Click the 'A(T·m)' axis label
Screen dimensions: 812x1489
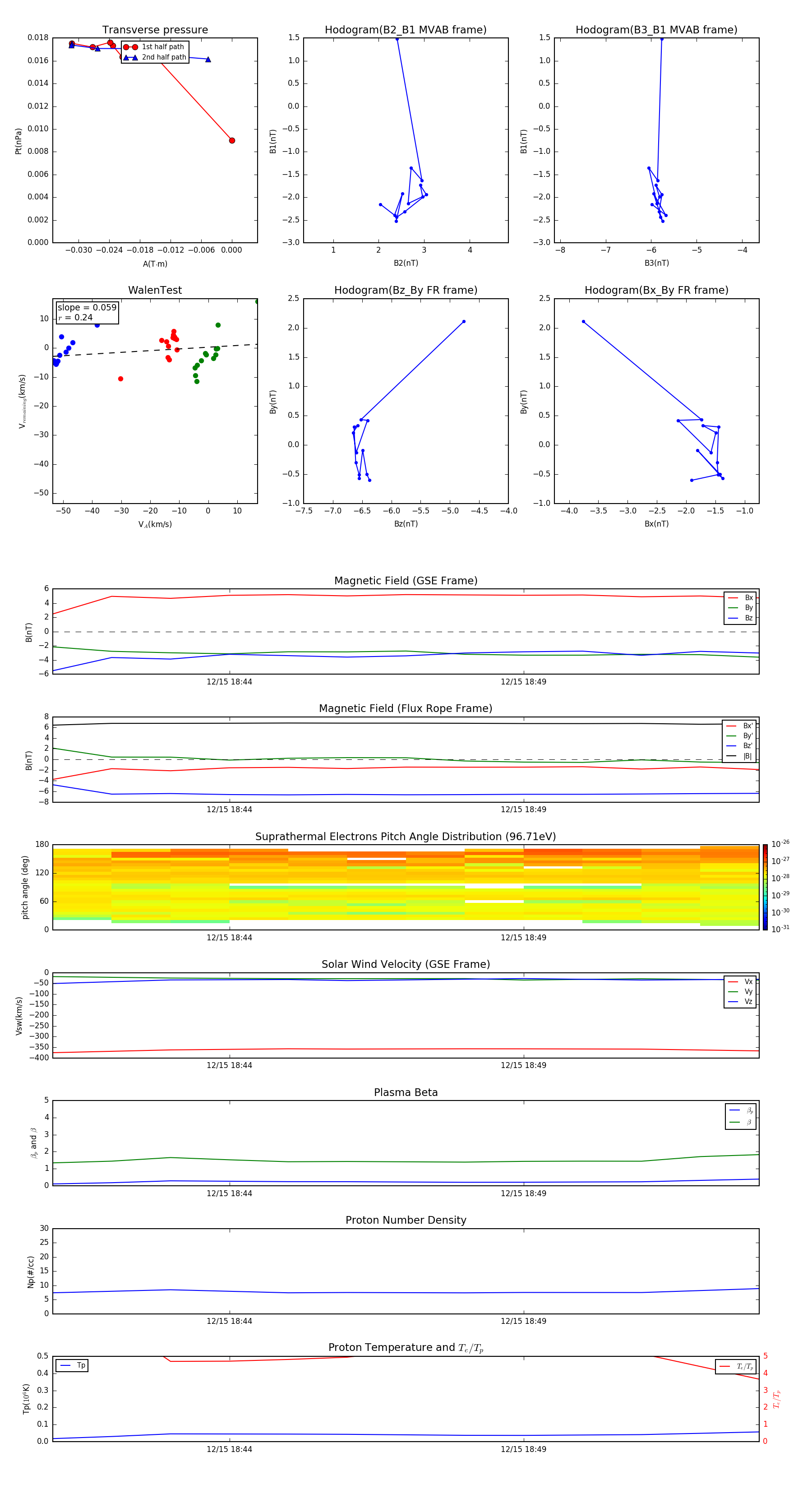[x=155, y=264]
